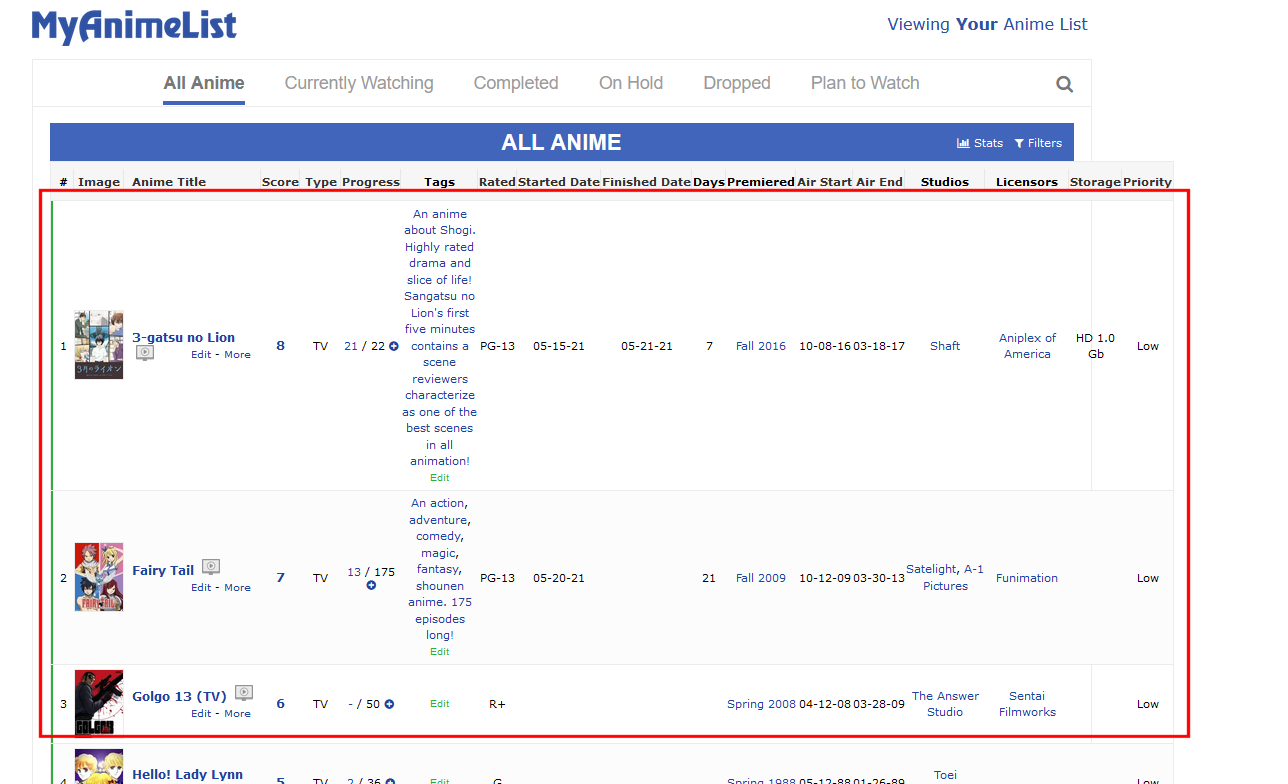
Task: Click video icon under 3-gatsu no Lion
Action: [x=145, y=353]
